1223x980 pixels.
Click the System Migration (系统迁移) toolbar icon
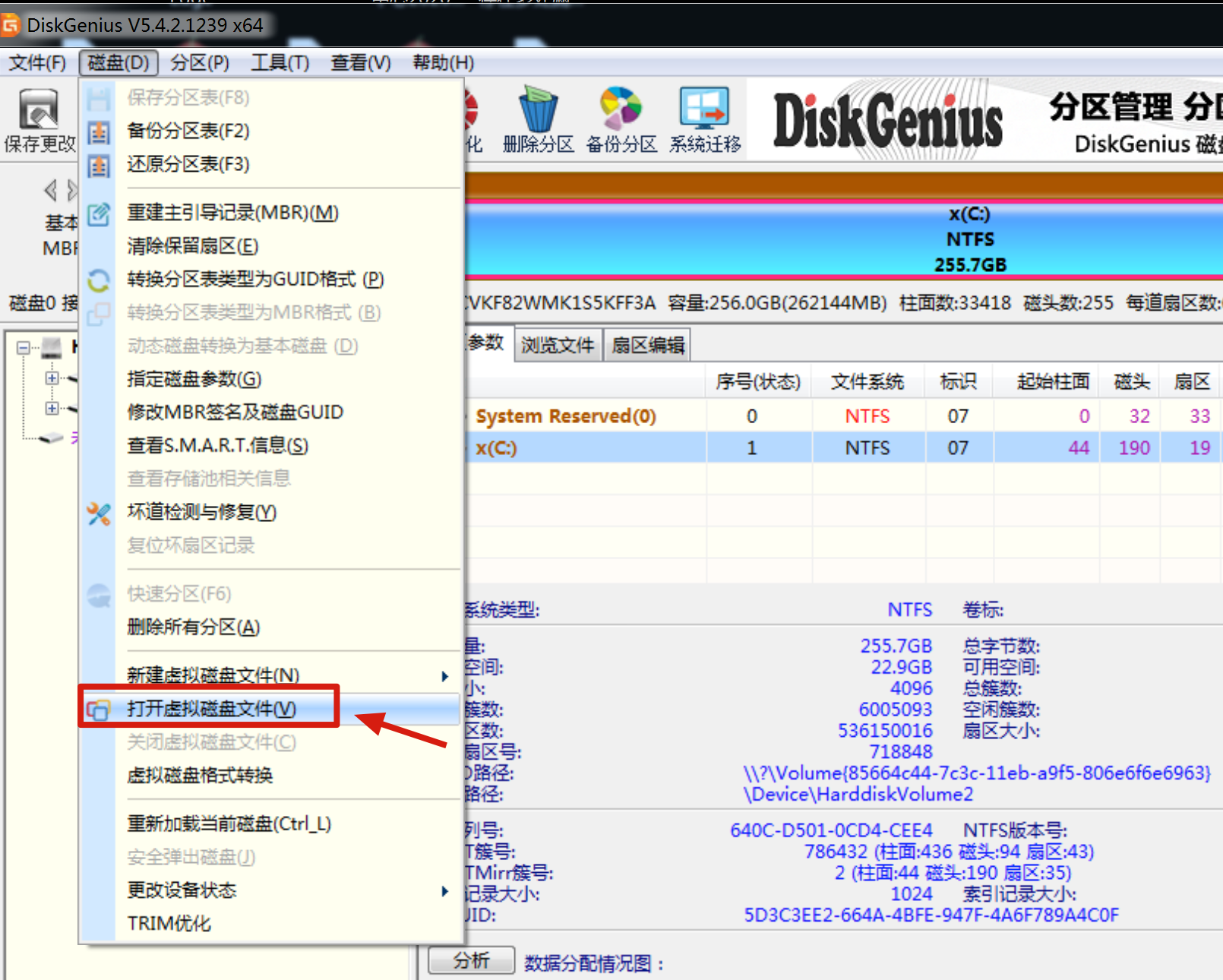click(x=705, y=121)
